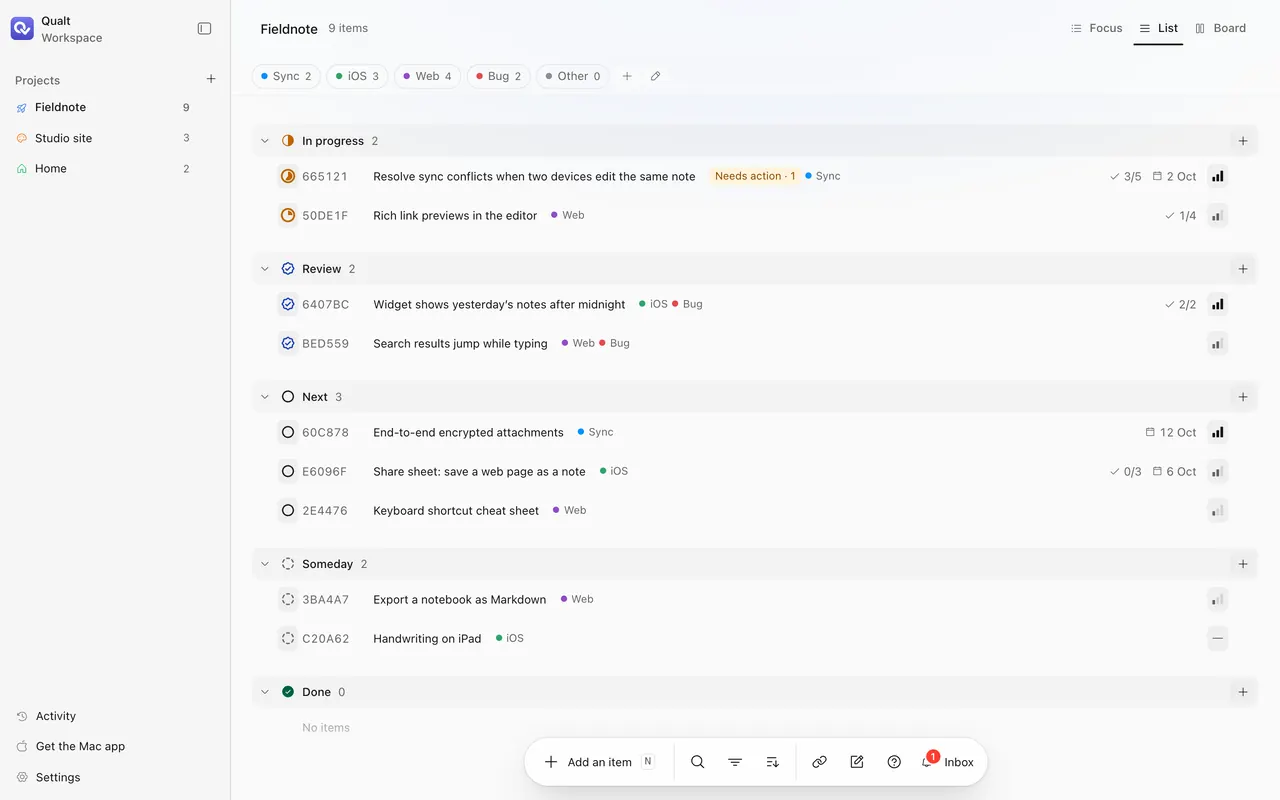
Task: Filter by the blue Sync label chip
Action: click(286, 76)
